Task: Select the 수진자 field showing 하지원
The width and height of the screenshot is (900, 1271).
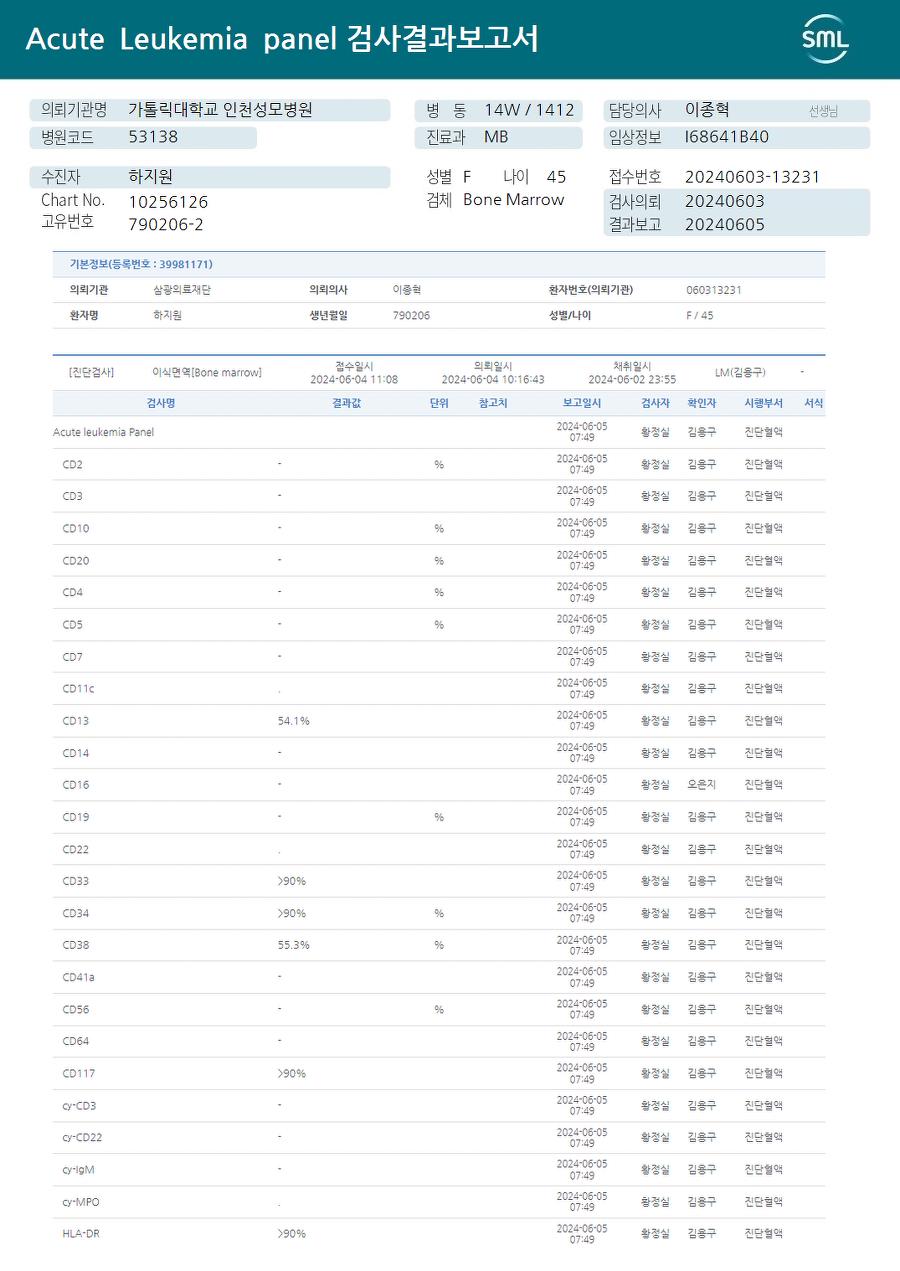Action: 151,177
